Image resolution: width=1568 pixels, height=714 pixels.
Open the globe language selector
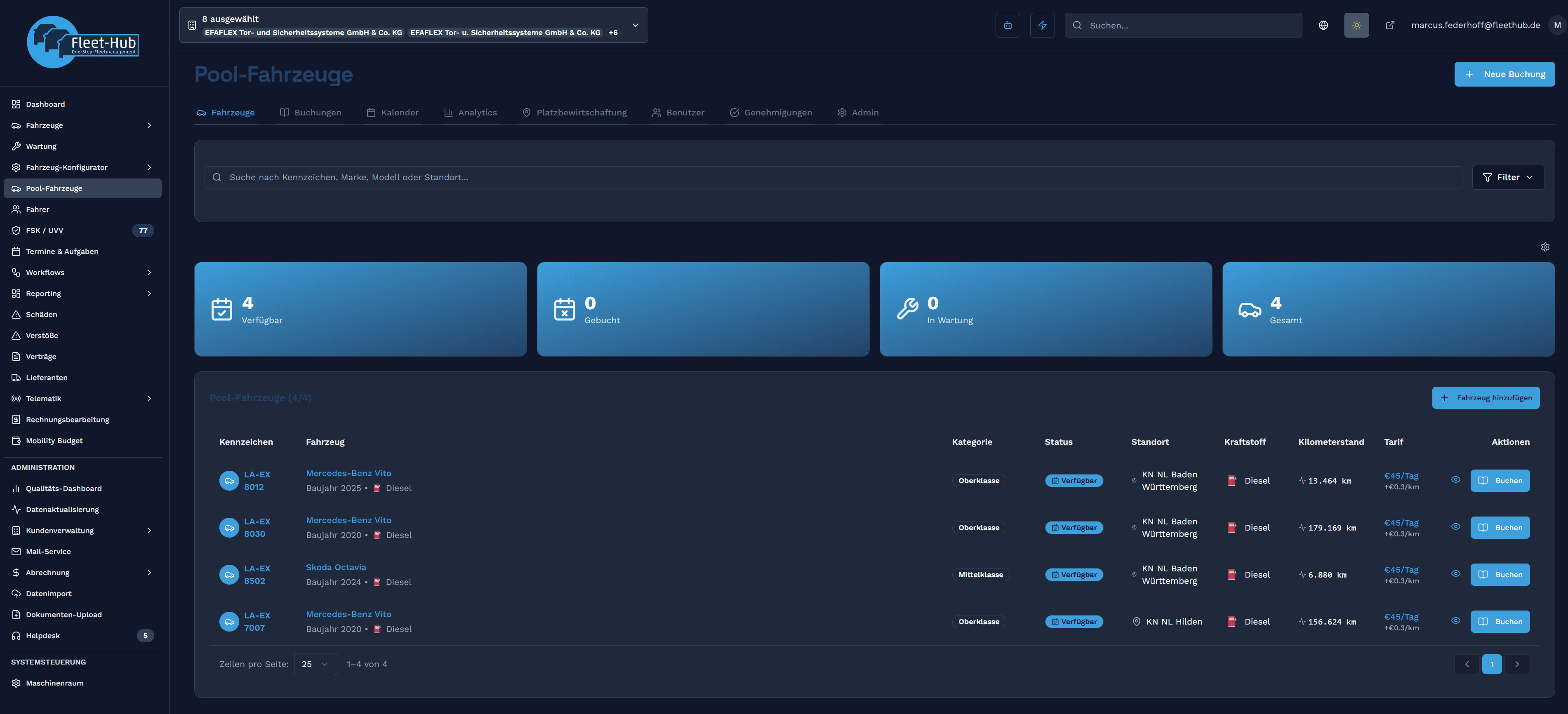click(1323, 25)
